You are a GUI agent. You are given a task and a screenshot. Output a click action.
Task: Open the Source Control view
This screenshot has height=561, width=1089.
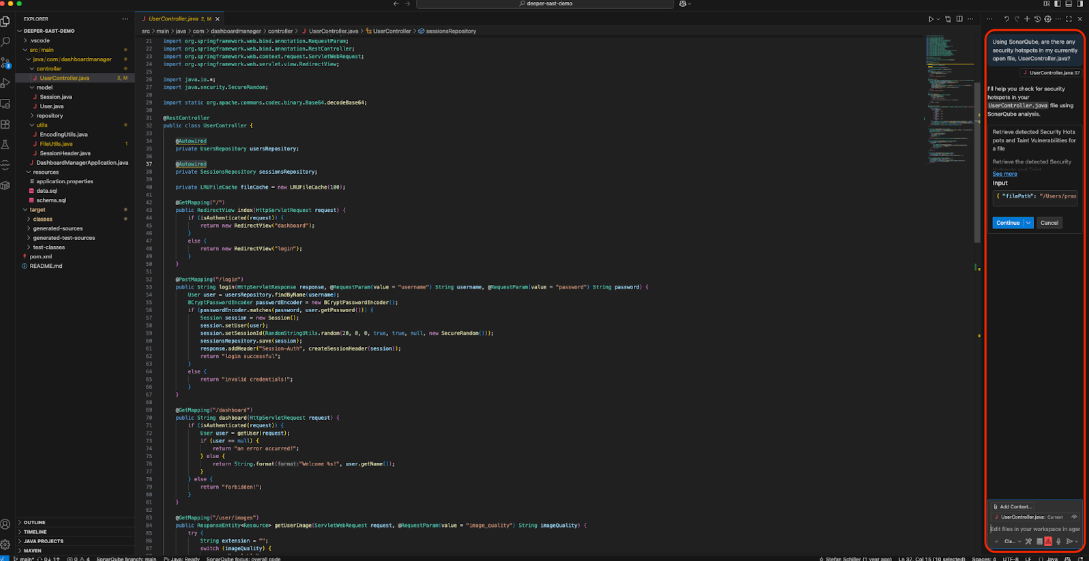(6, 62)
